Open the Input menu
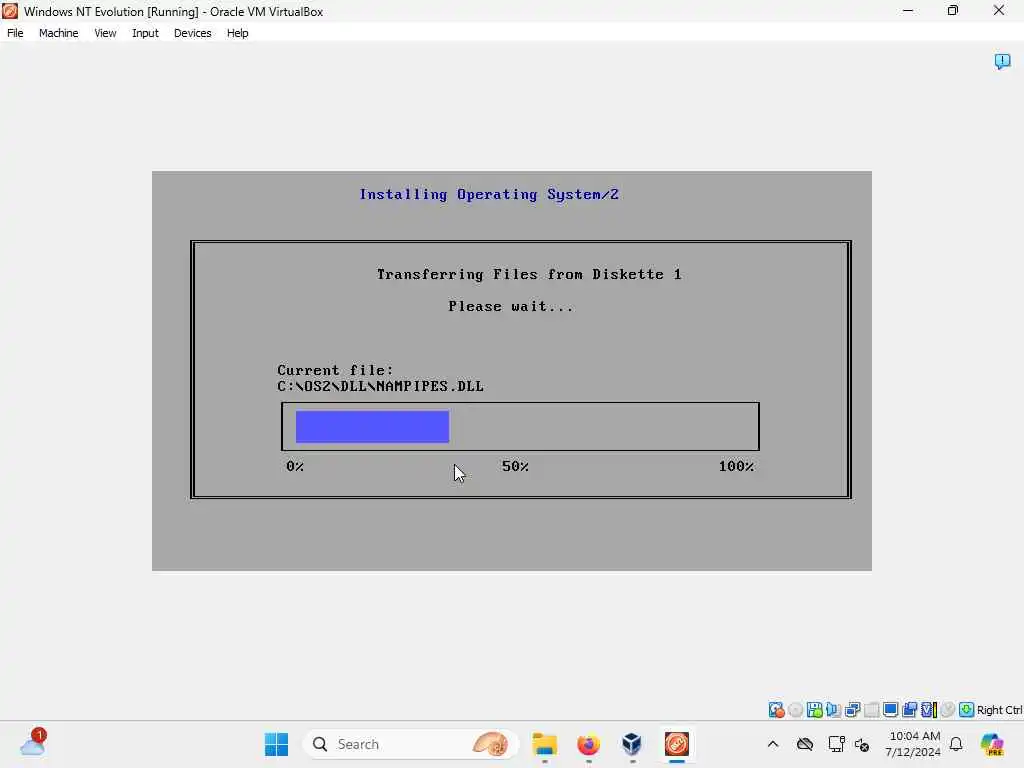This screenshot has width=1024, height=768. (x=145, y=33)
